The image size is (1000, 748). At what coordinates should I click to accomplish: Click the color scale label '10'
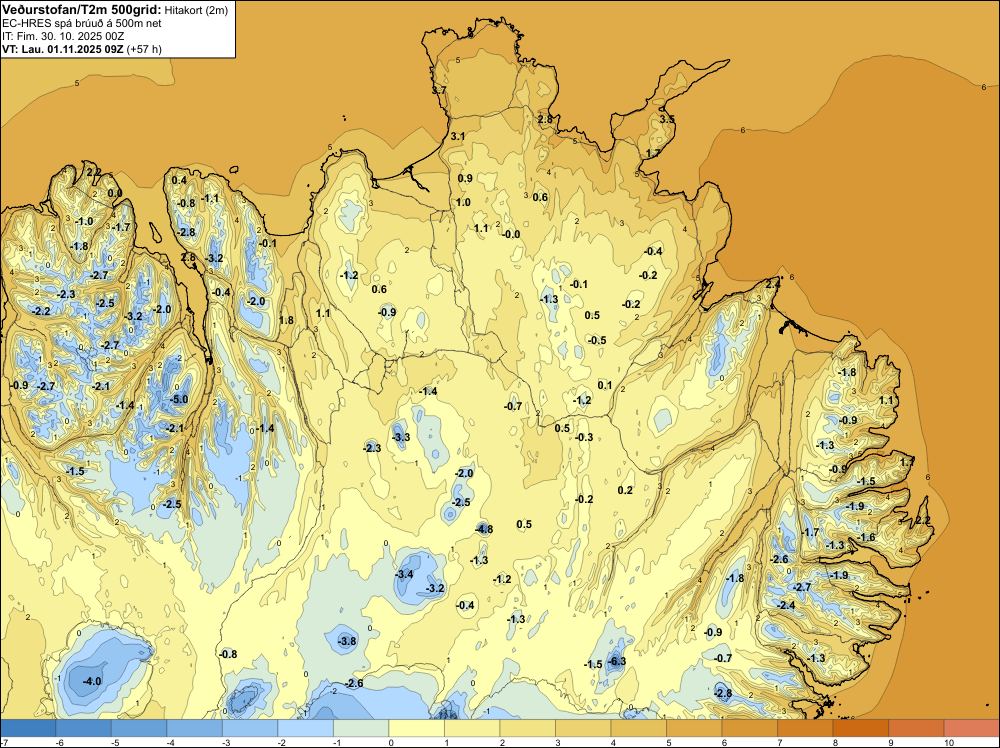click(948, 742)
